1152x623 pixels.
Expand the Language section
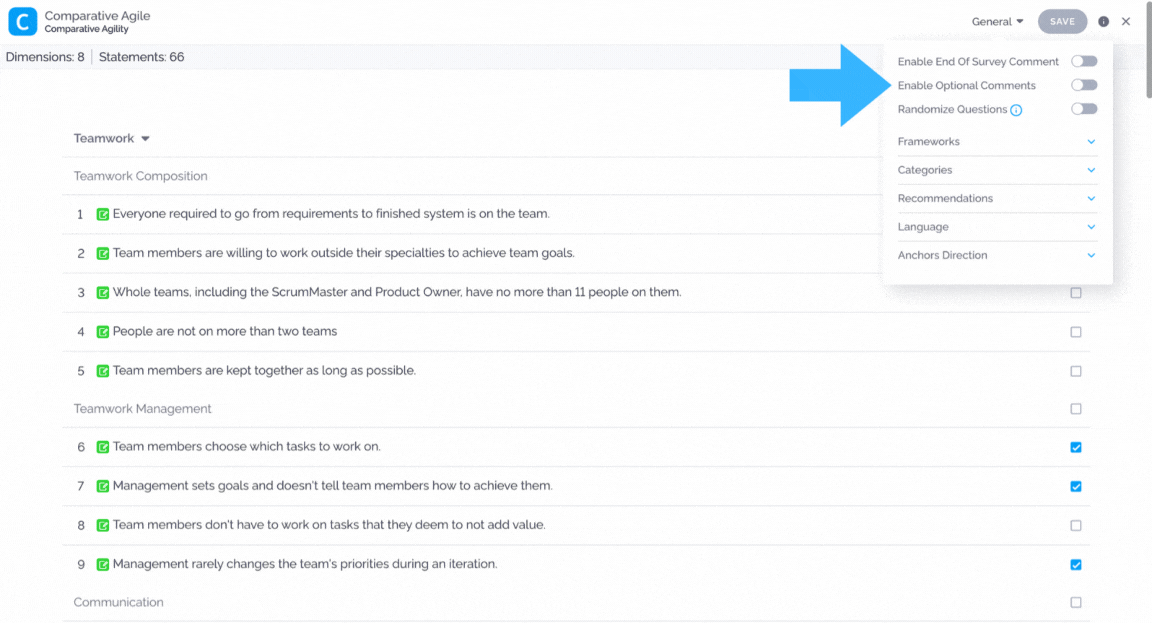click(x=996, y=226)
